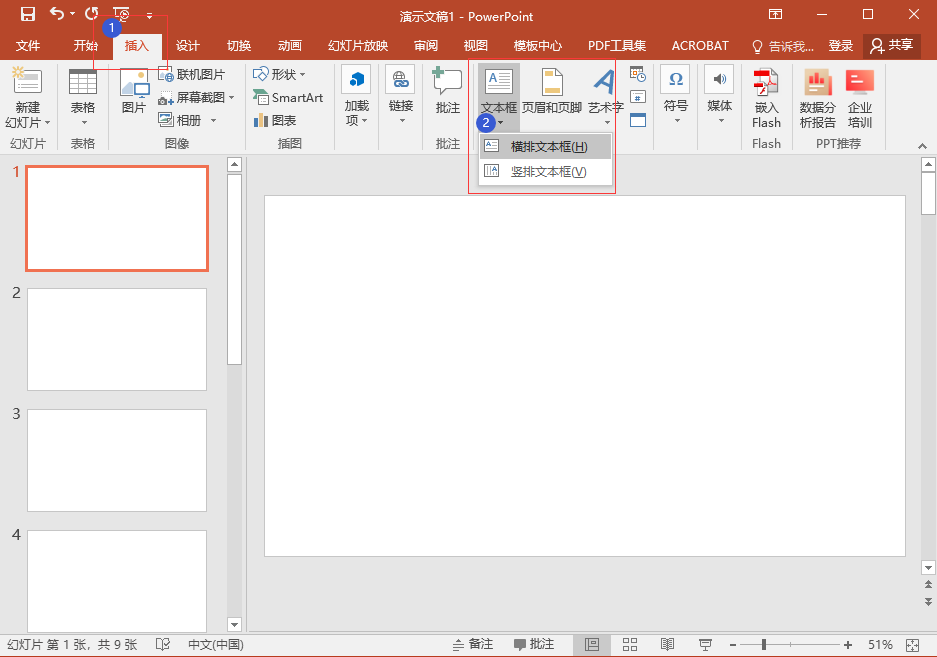Fit slide to current window
This screenshot has height=657, width=937.
[x=912, y=644]
